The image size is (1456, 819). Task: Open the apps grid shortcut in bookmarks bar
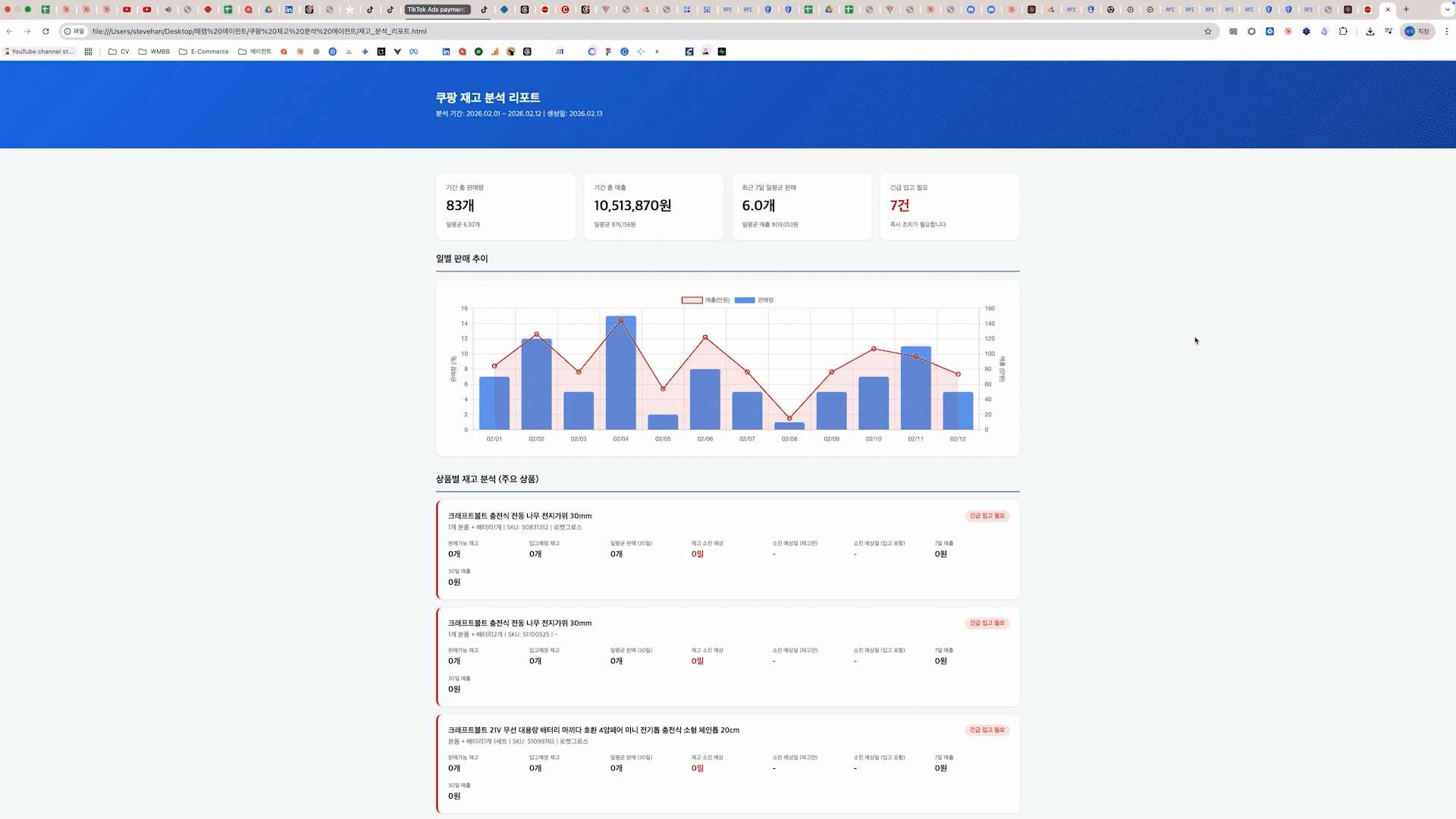88,52
